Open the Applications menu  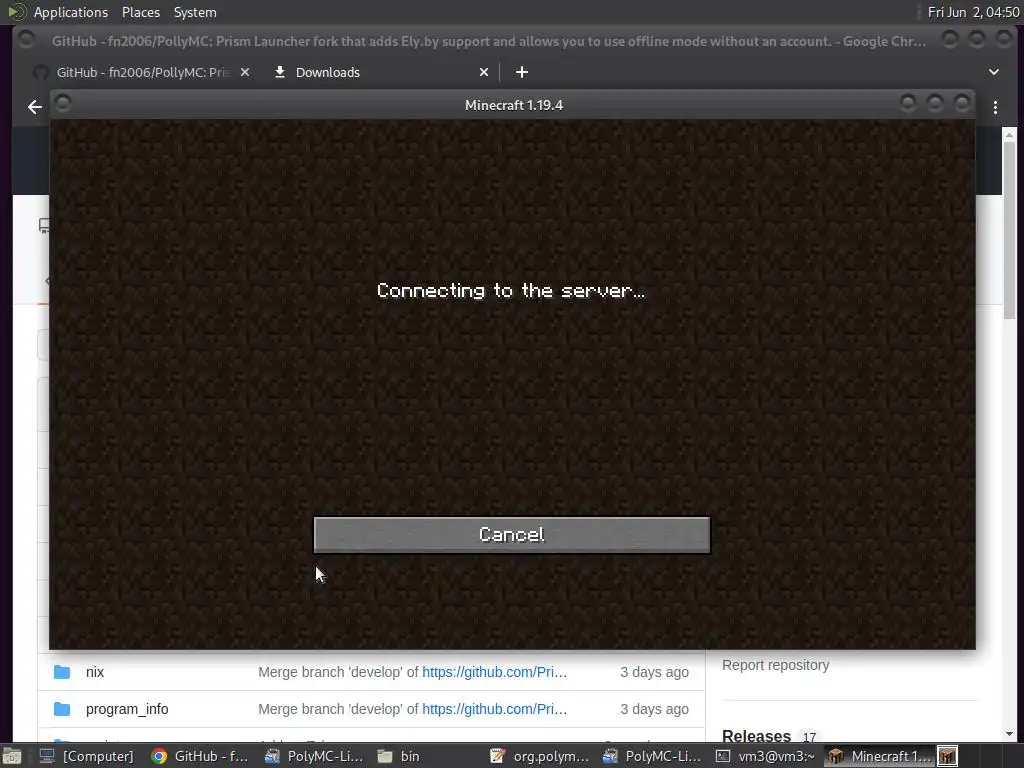(71, 12)
